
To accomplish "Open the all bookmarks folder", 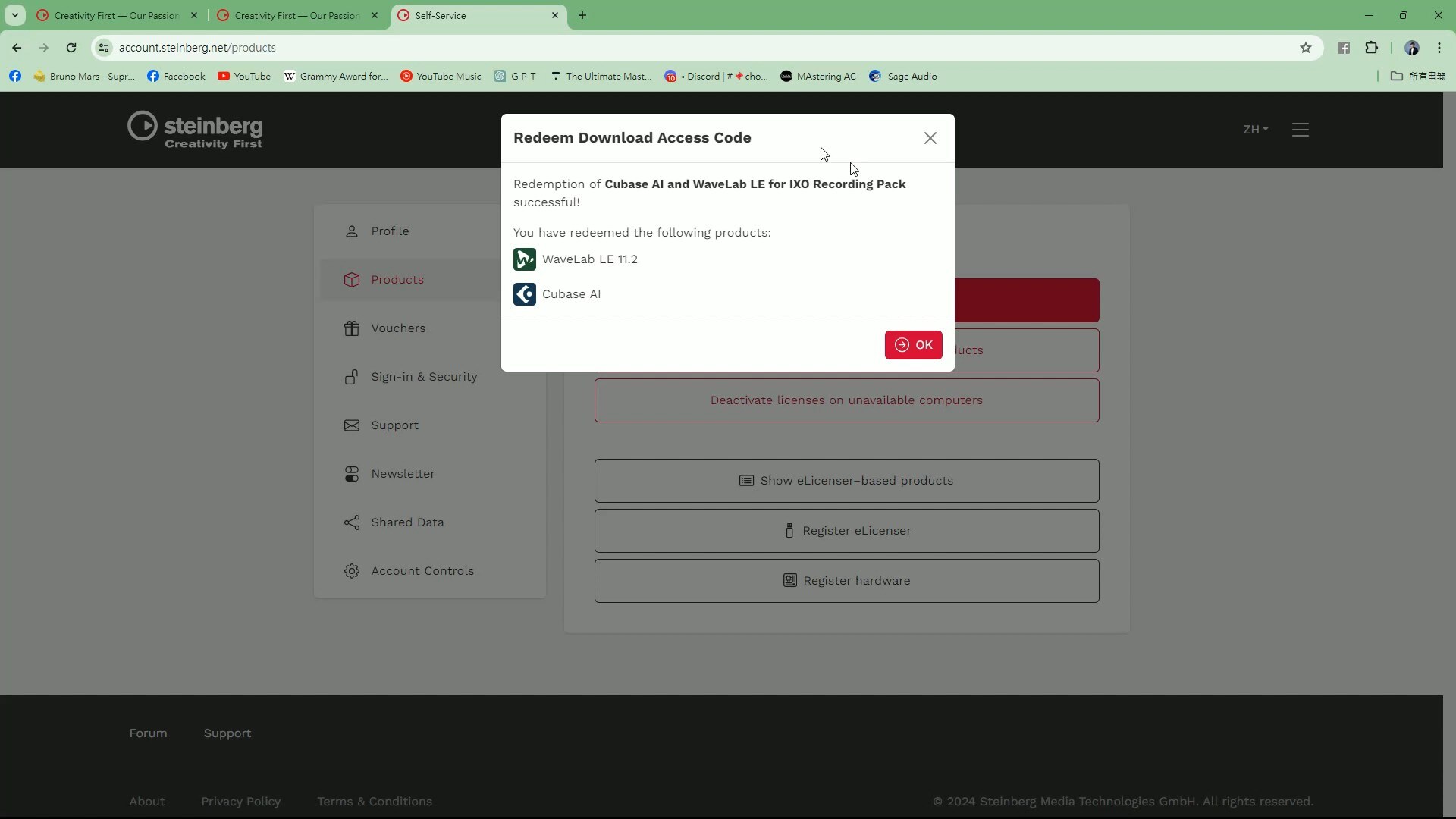I will [x=1417, y=77].
